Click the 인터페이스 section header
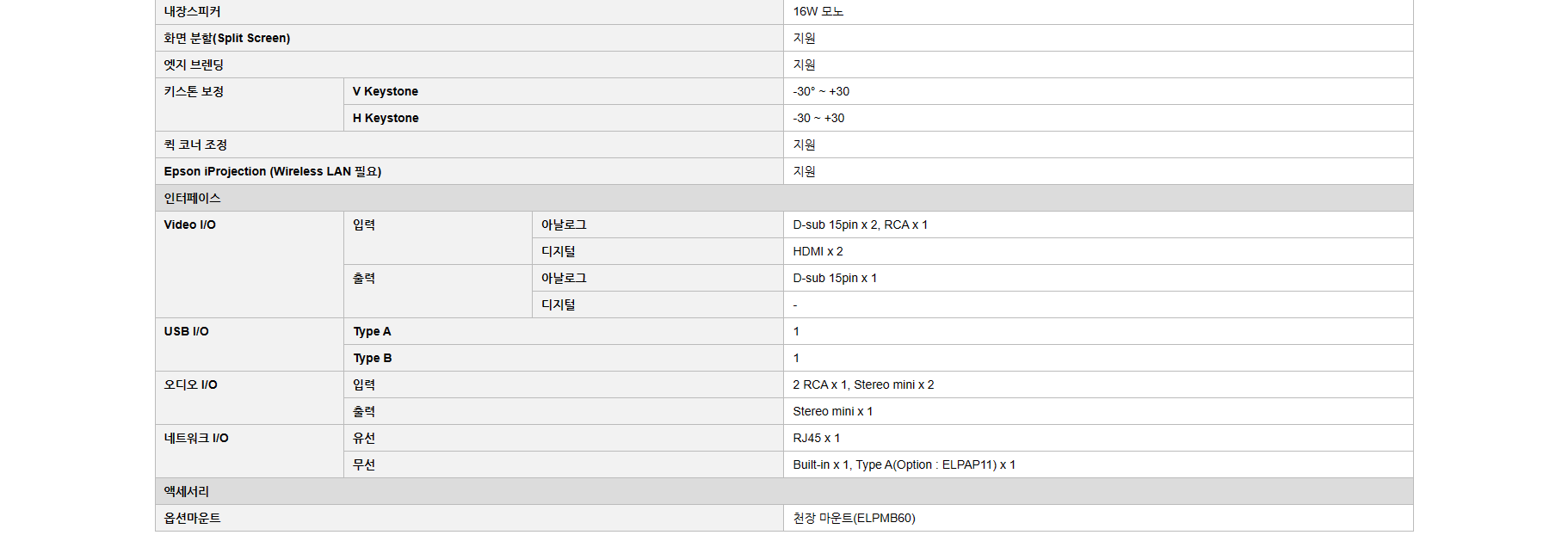The height and width of the screenshot is (535, 1568). pos(193,198)
